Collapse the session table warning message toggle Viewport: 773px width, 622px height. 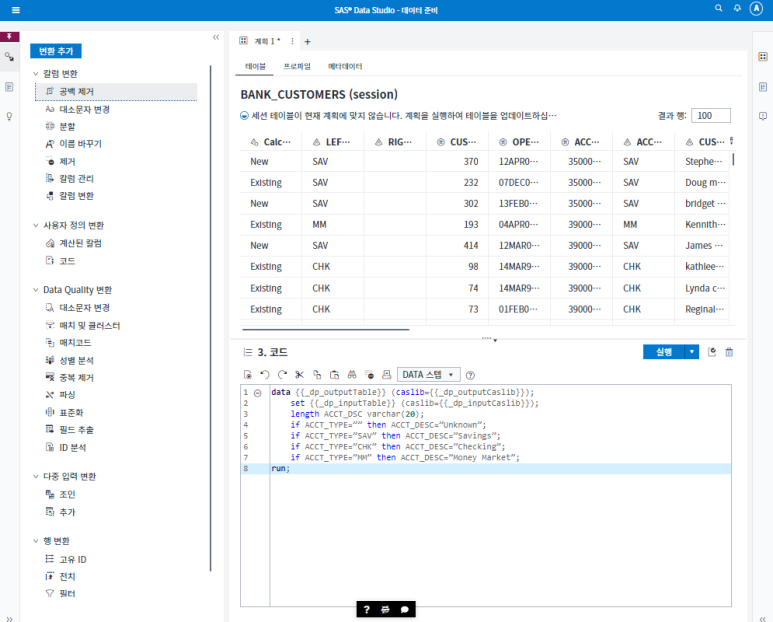244,116
